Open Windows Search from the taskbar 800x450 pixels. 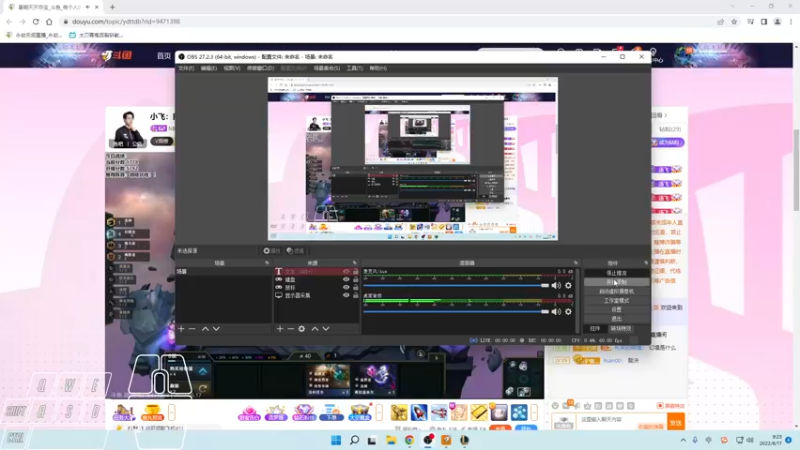tap(354, 440)
